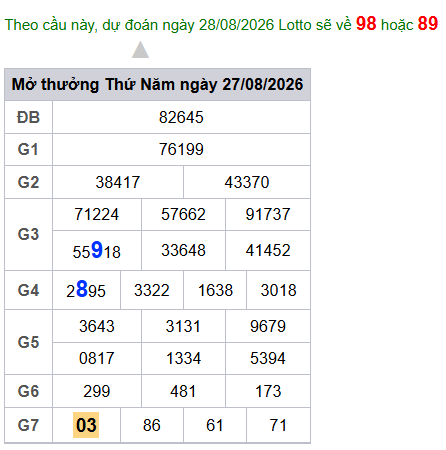Select G4 number 2895
Screen dimensions: 446x450
pos(86,290)
